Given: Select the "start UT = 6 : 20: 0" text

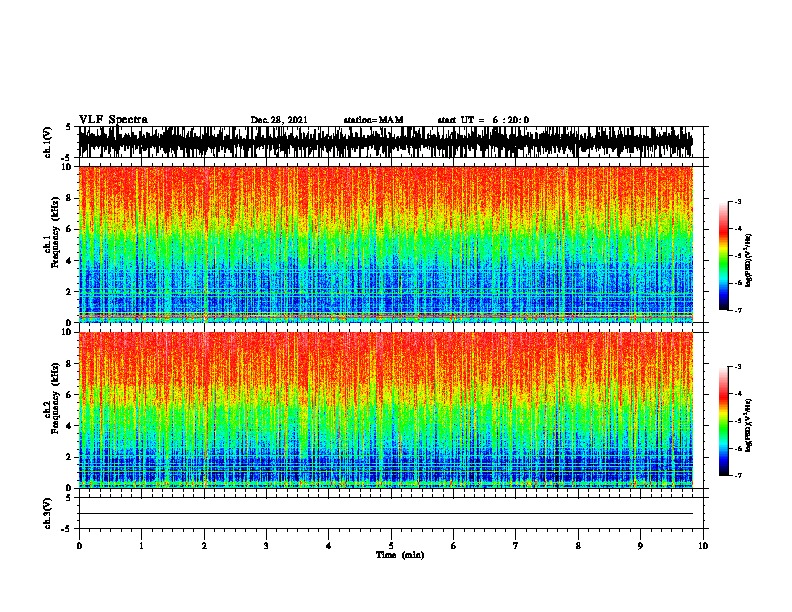Looking at the screenshot, I should (483, 120).
